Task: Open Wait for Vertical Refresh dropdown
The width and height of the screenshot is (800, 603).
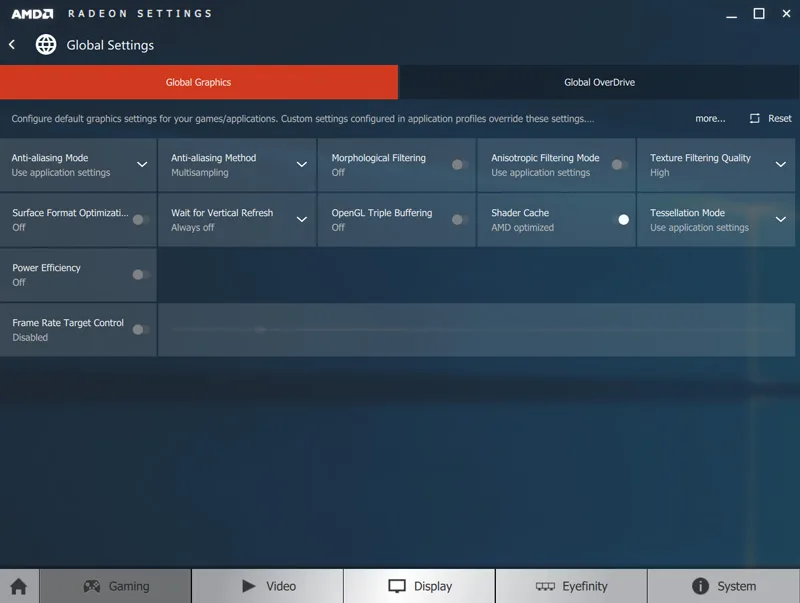Action: (301, 220)
